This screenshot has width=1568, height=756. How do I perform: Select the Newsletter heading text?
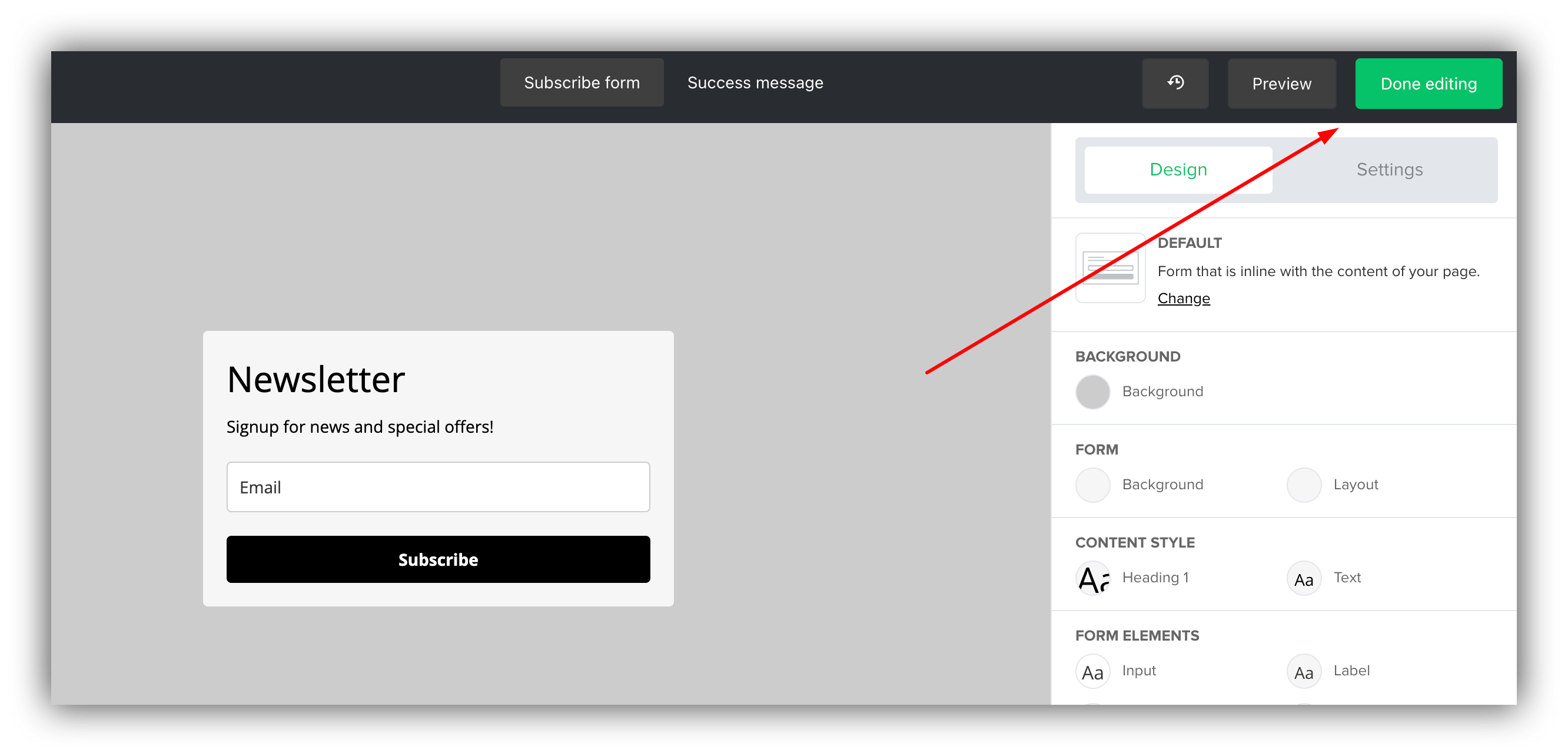[x=315, y=379]
